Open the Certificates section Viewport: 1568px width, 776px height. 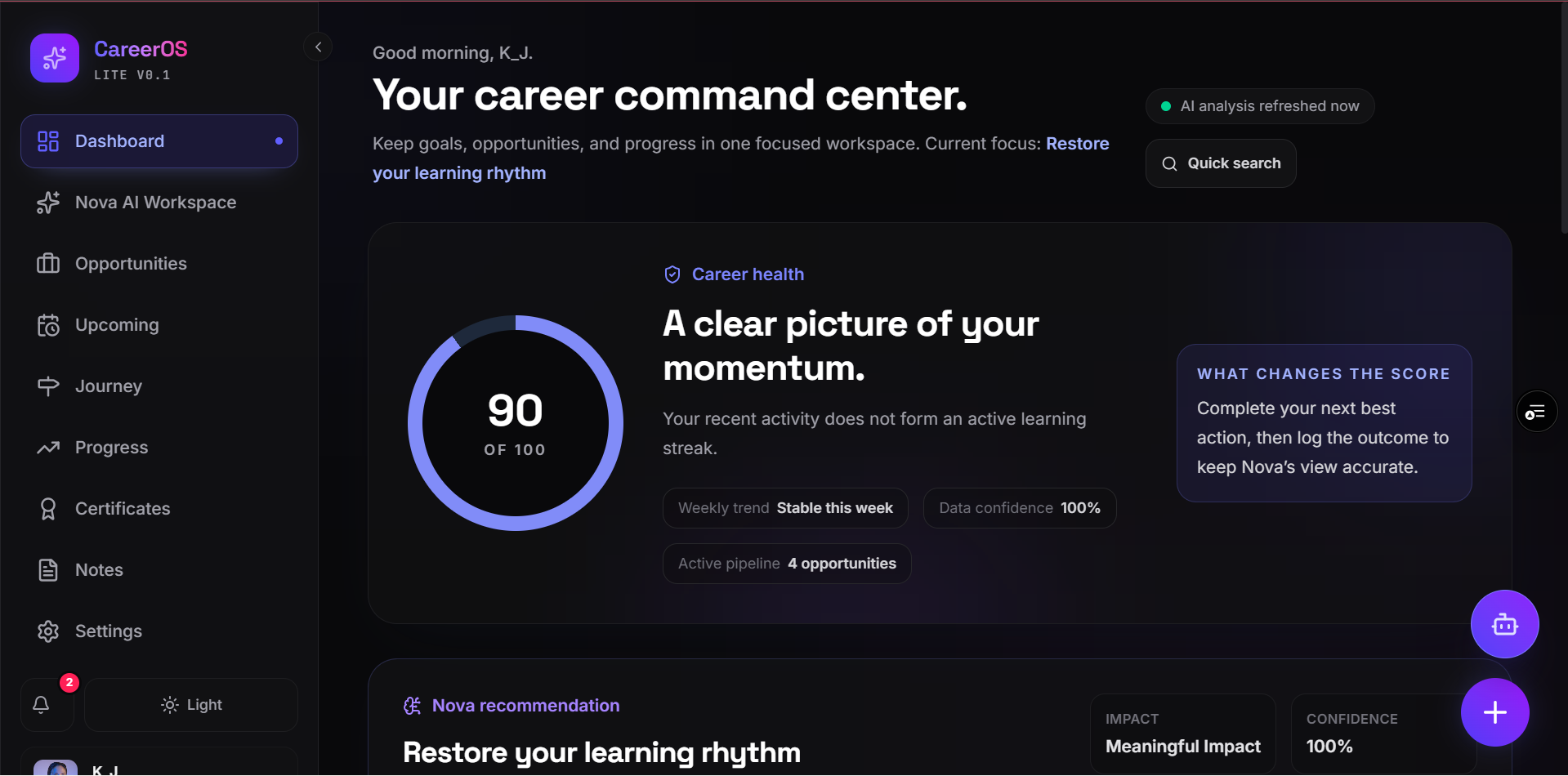pos(159,509)
